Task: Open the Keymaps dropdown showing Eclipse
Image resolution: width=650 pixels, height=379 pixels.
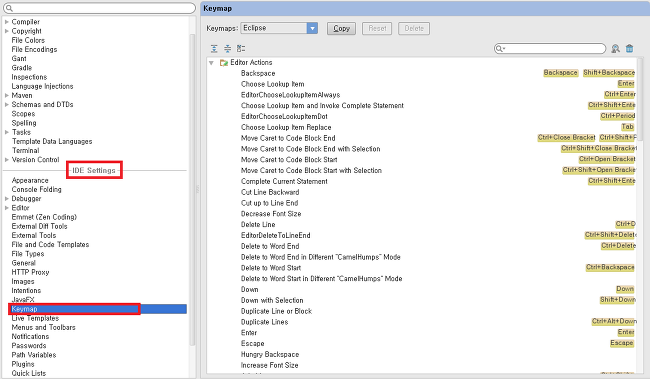Action: click(x=279, y=28)
